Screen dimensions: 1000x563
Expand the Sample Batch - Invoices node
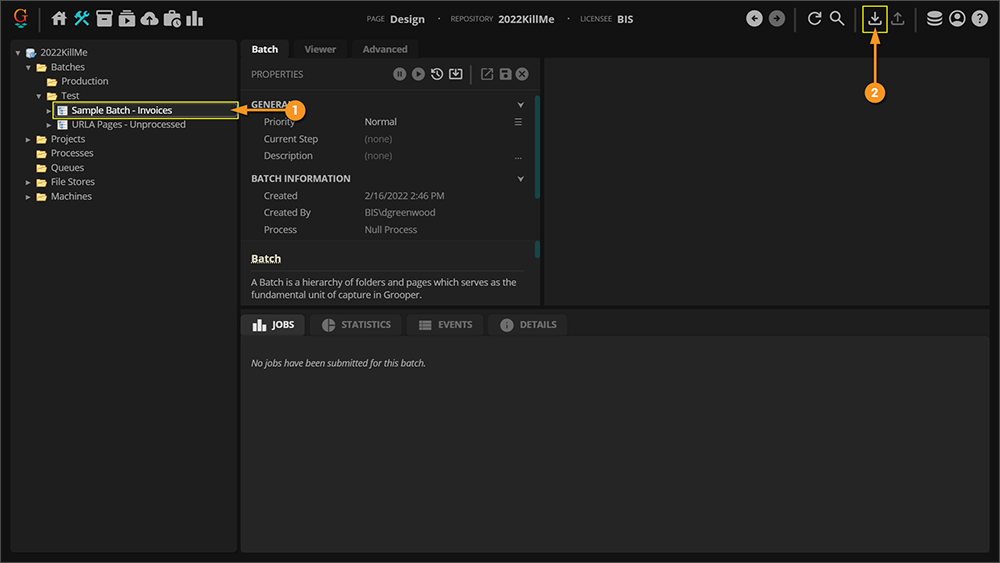click(49, 110)
